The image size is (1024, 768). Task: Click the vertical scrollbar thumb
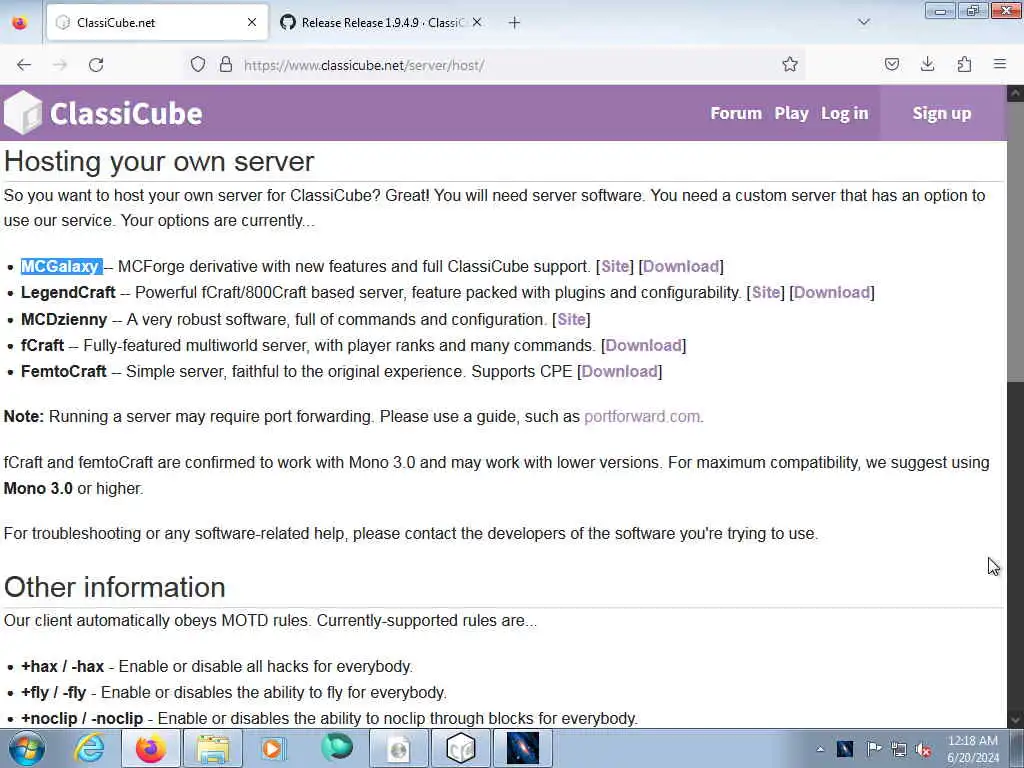(x=1016, y=240)
